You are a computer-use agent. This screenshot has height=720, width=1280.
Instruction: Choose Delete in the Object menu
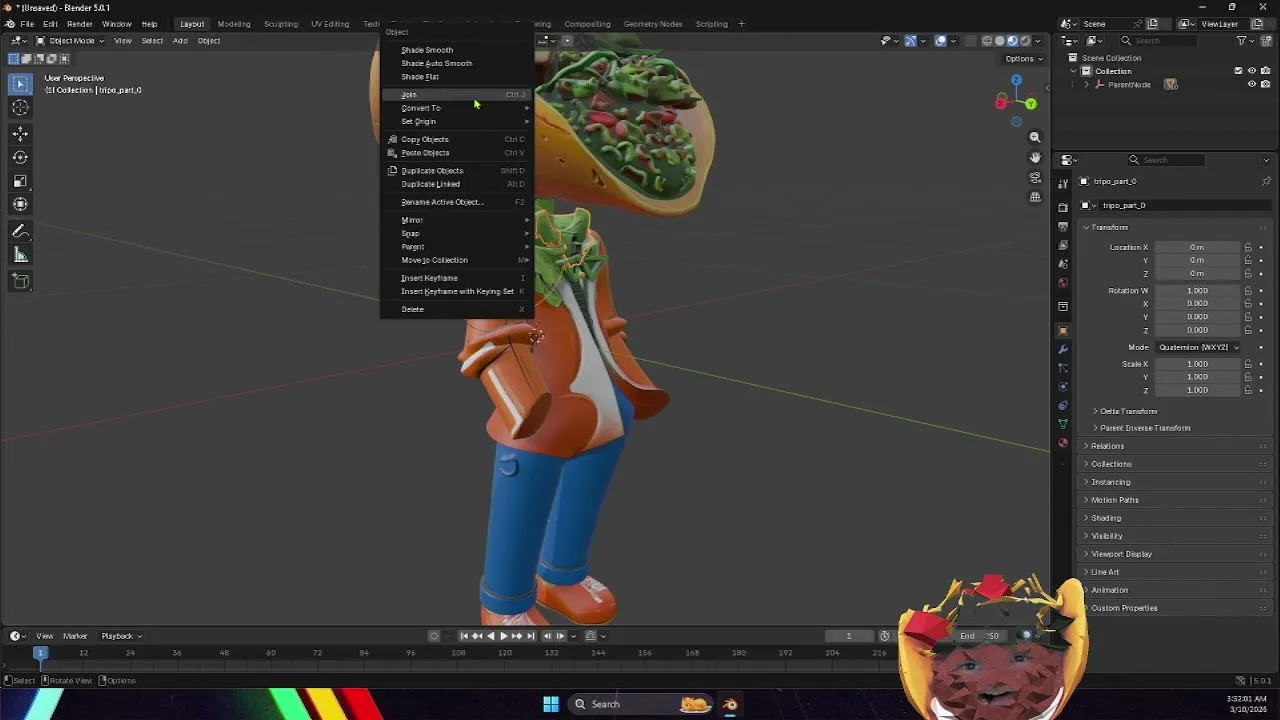456,310
